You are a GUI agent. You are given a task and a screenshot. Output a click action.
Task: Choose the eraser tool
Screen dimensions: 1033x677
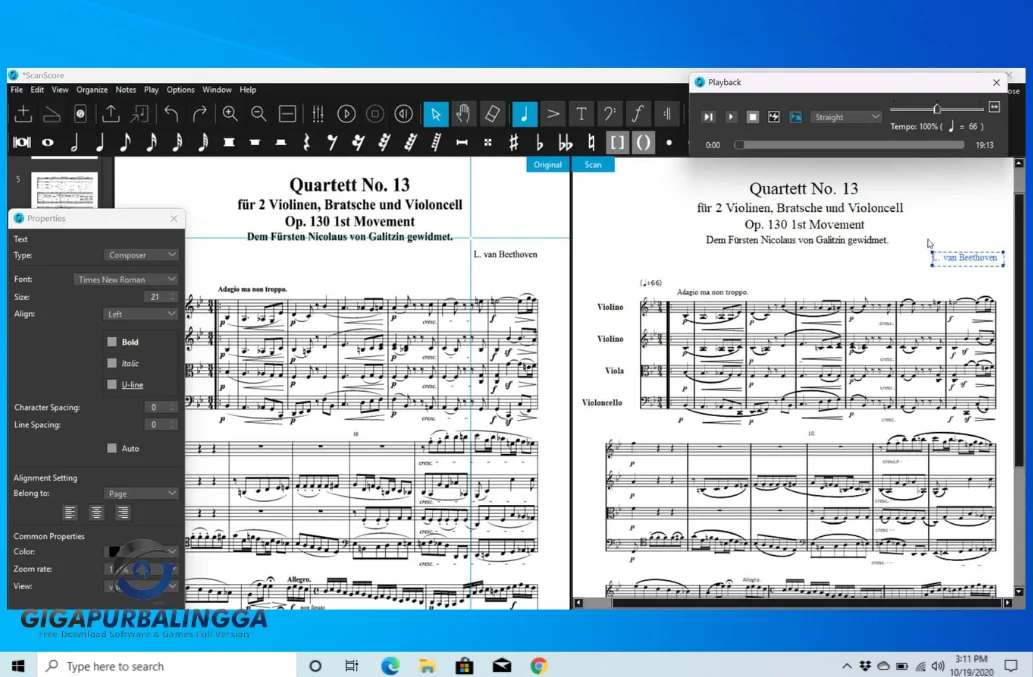click(492, 114)
